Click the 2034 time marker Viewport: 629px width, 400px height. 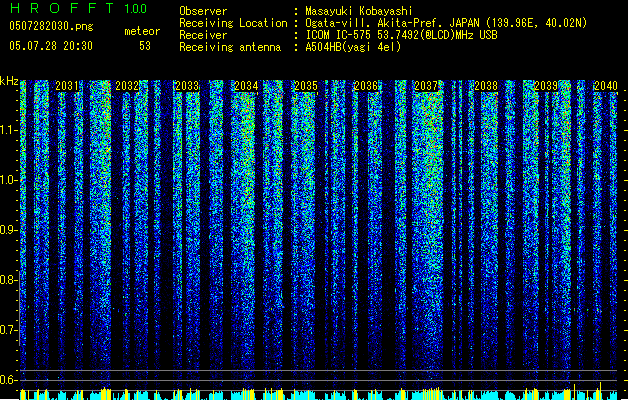pos(246,86)
